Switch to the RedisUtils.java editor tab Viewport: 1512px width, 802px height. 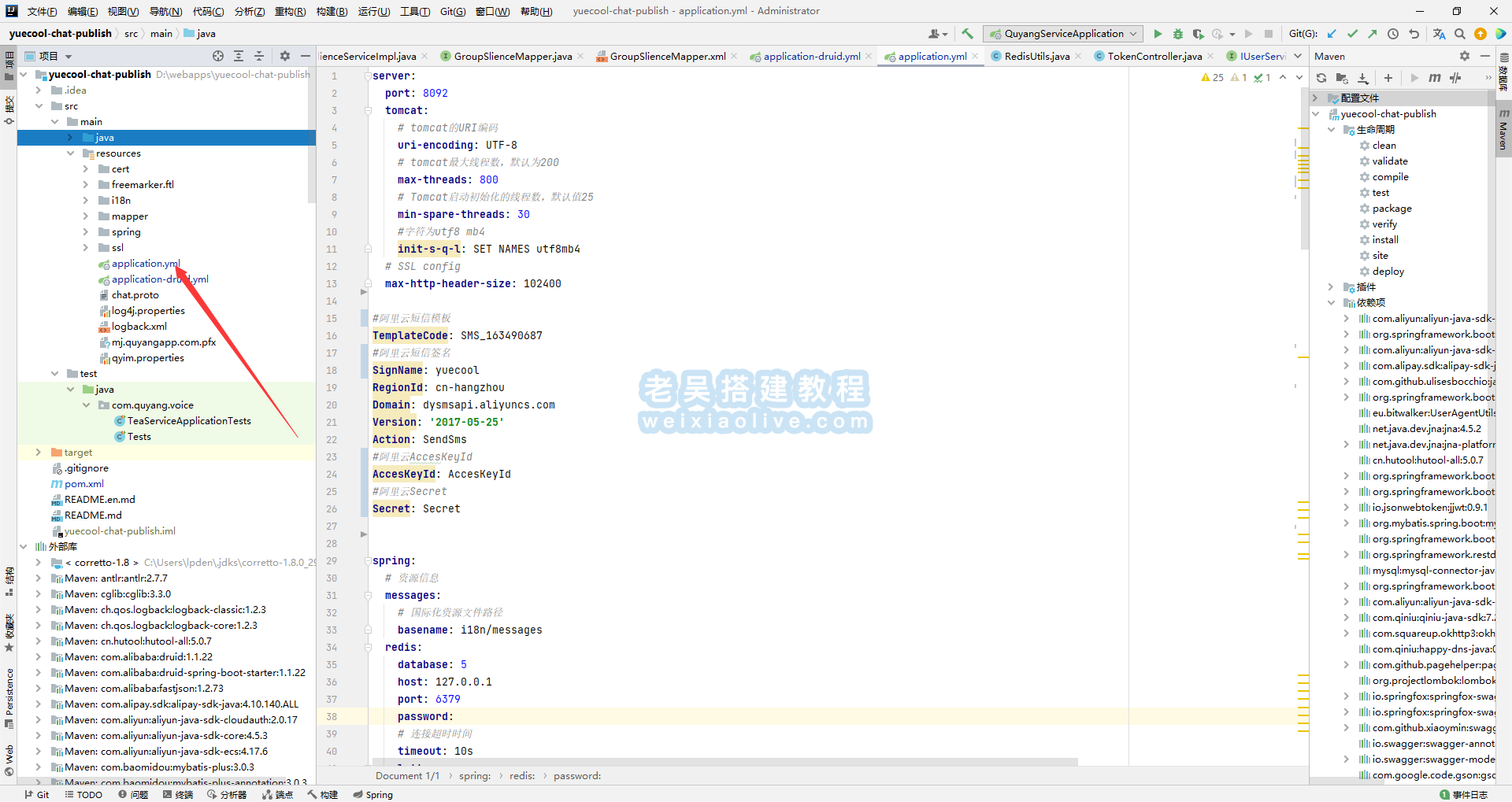pyautogui.click(x=1036, y=56)
